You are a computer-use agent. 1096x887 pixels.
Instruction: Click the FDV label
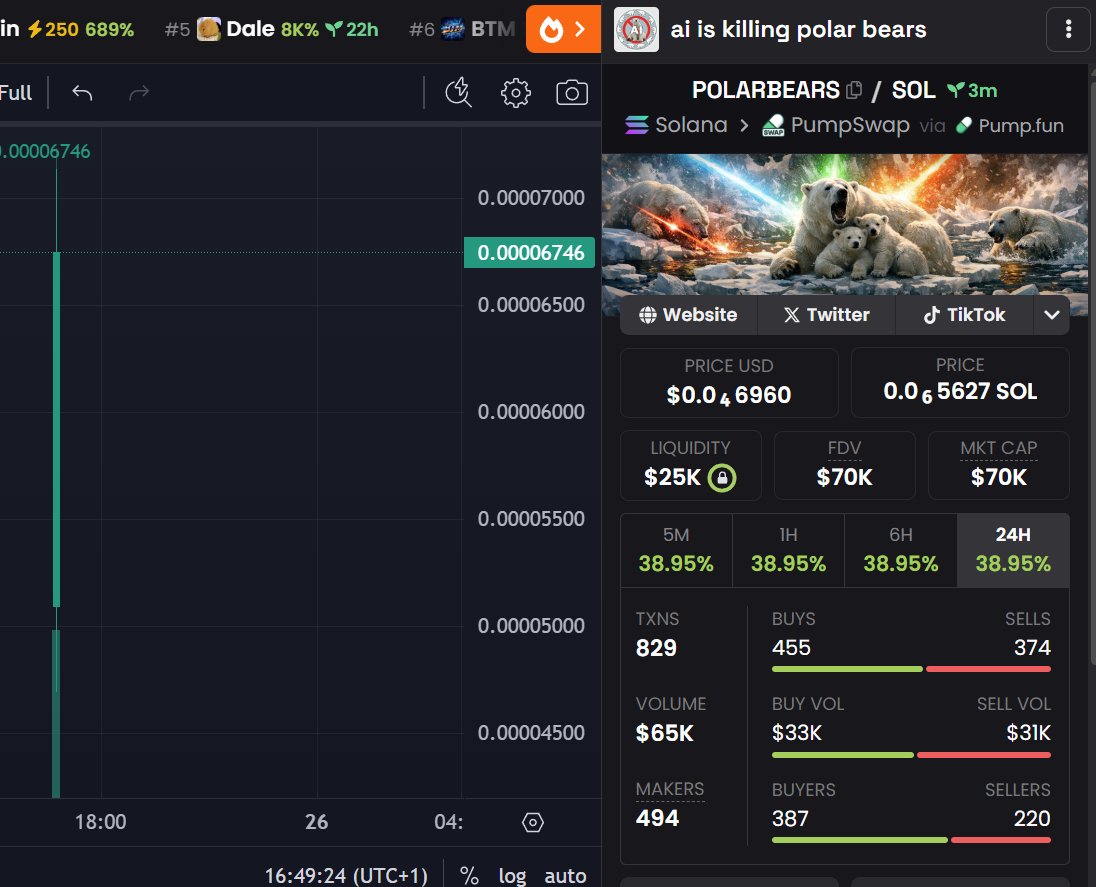tap(844, 448)
